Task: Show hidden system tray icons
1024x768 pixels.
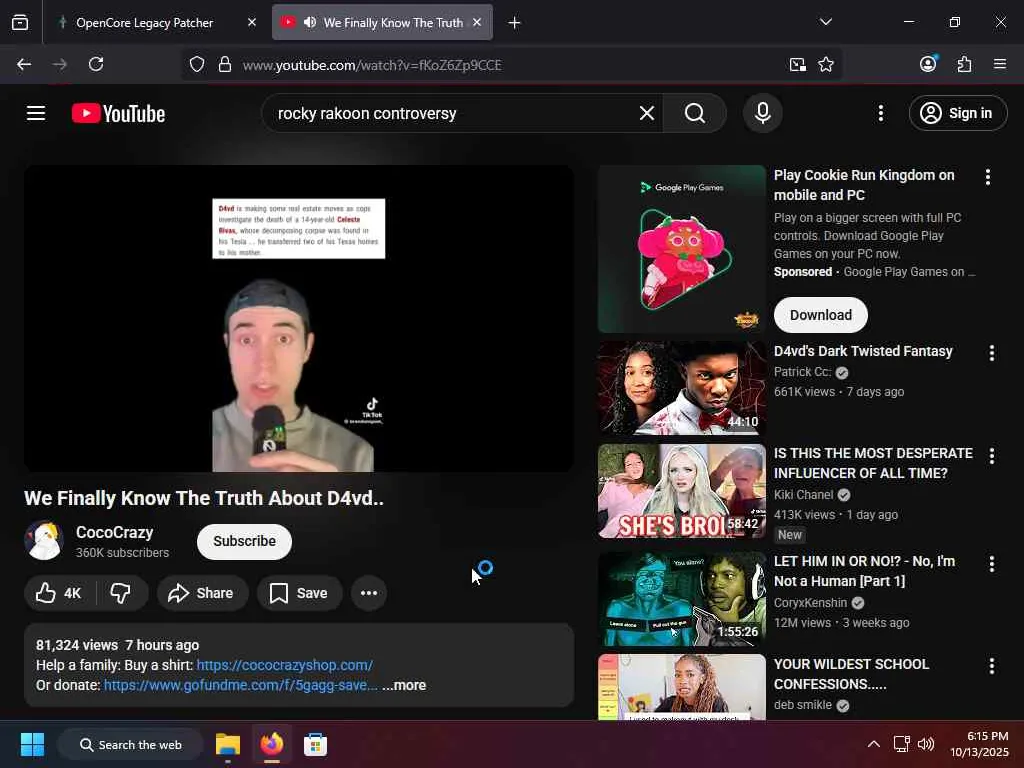Action: [x=874, y=744]
